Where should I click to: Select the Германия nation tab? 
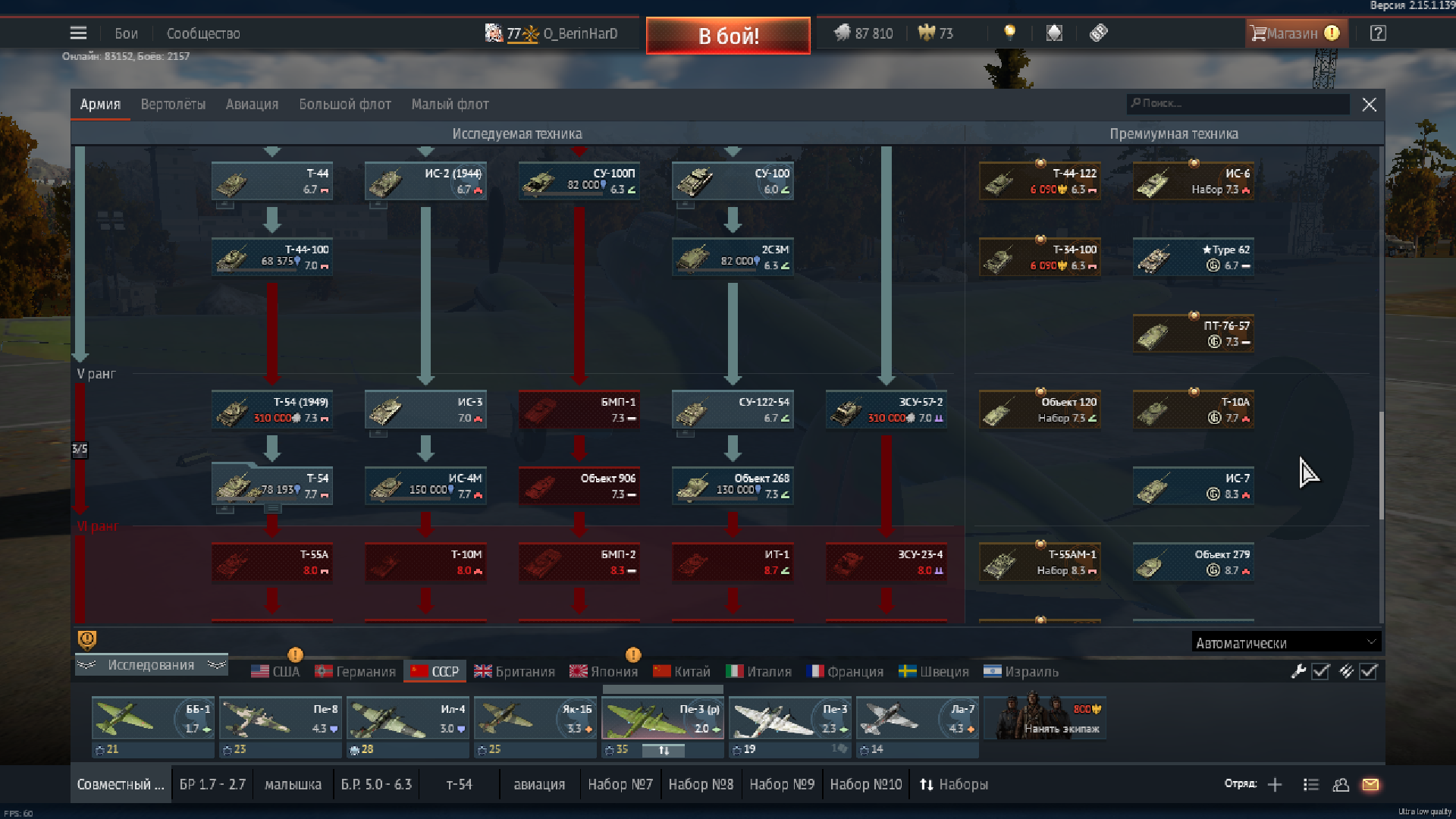point(355,672)
